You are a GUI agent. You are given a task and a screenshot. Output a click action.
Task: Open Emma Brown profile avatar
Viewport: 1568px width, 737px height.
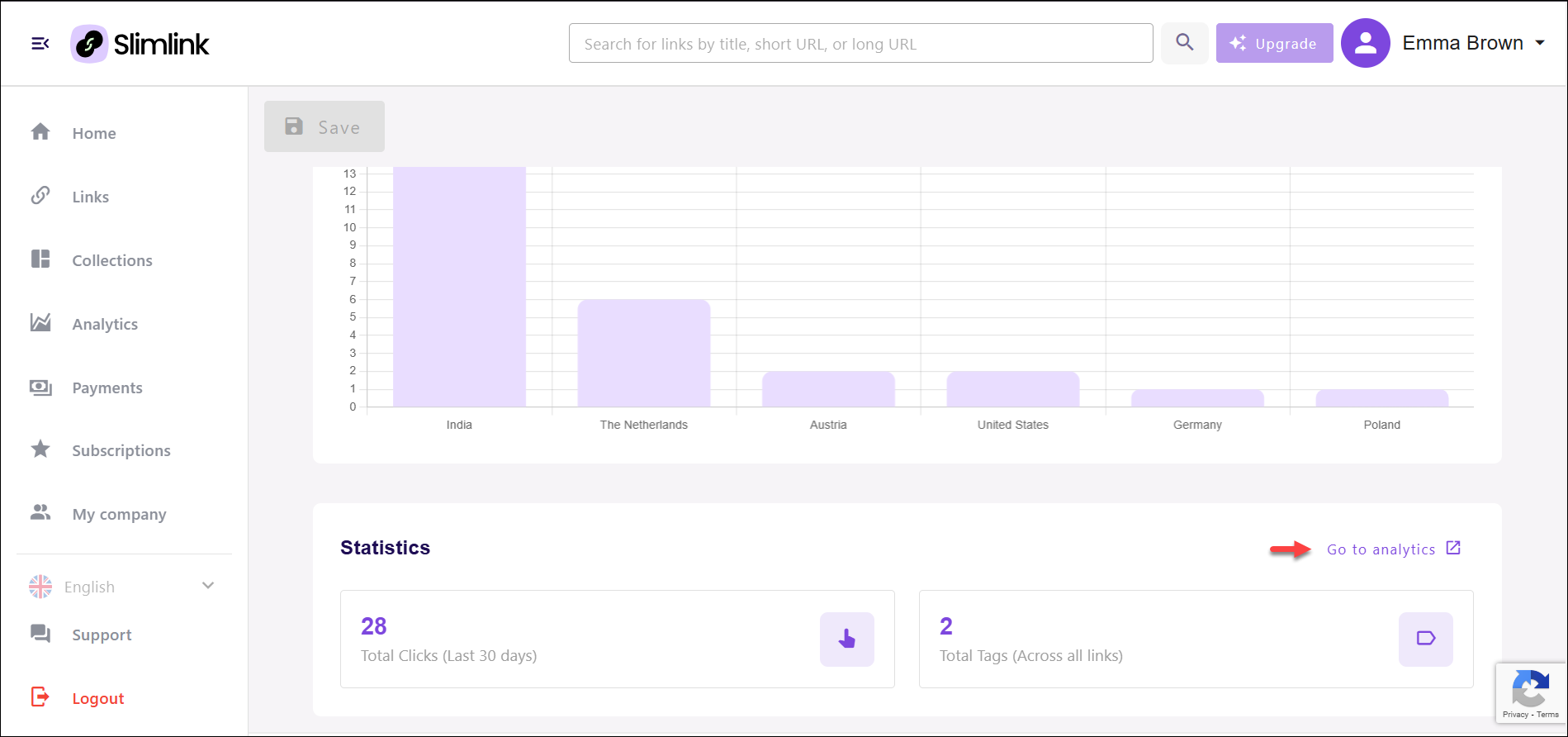[1365, 43]
